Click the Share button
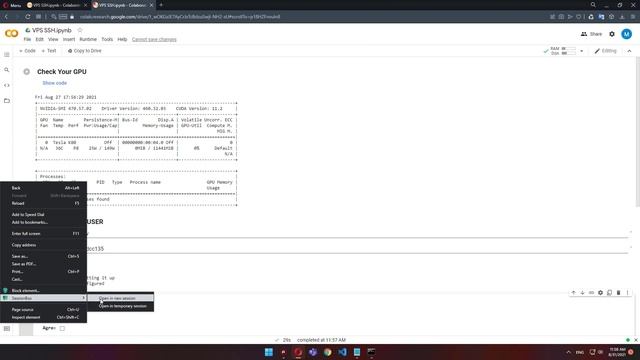The height and width of the screenshot is (360, 640). [591, 34]
